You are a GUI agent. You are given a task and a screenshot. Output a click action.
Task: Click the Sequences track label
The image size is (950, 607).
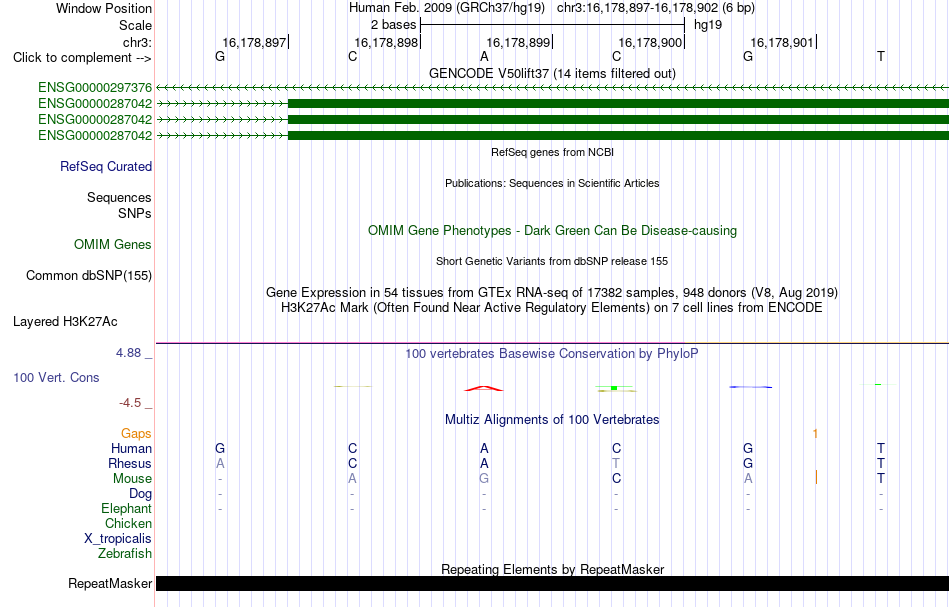tap(119, 197)
